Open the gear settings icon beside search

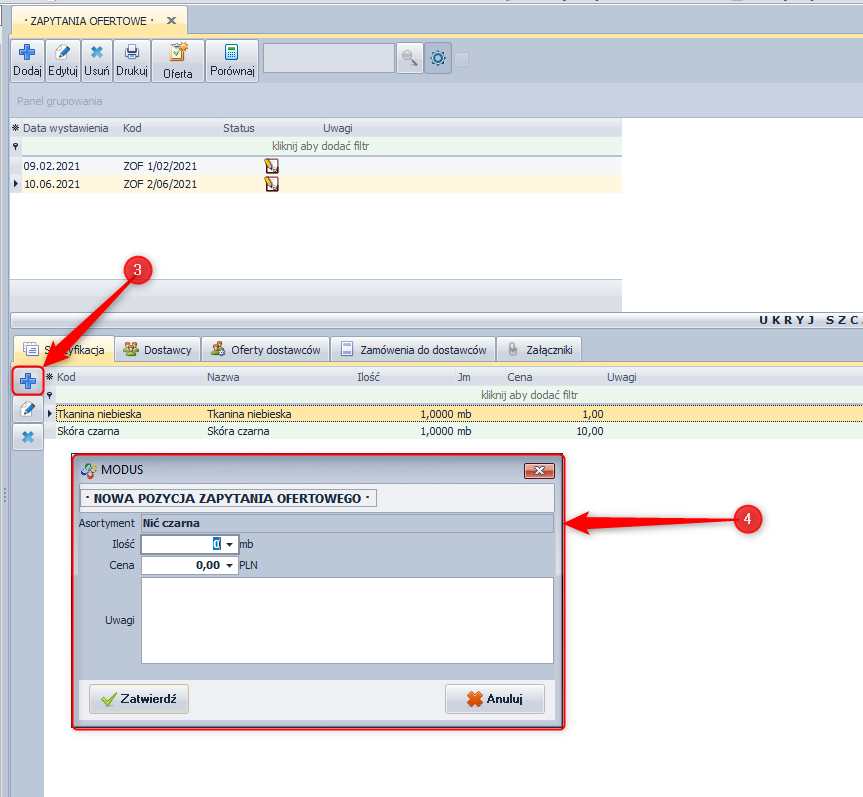(x=438, y=59)
